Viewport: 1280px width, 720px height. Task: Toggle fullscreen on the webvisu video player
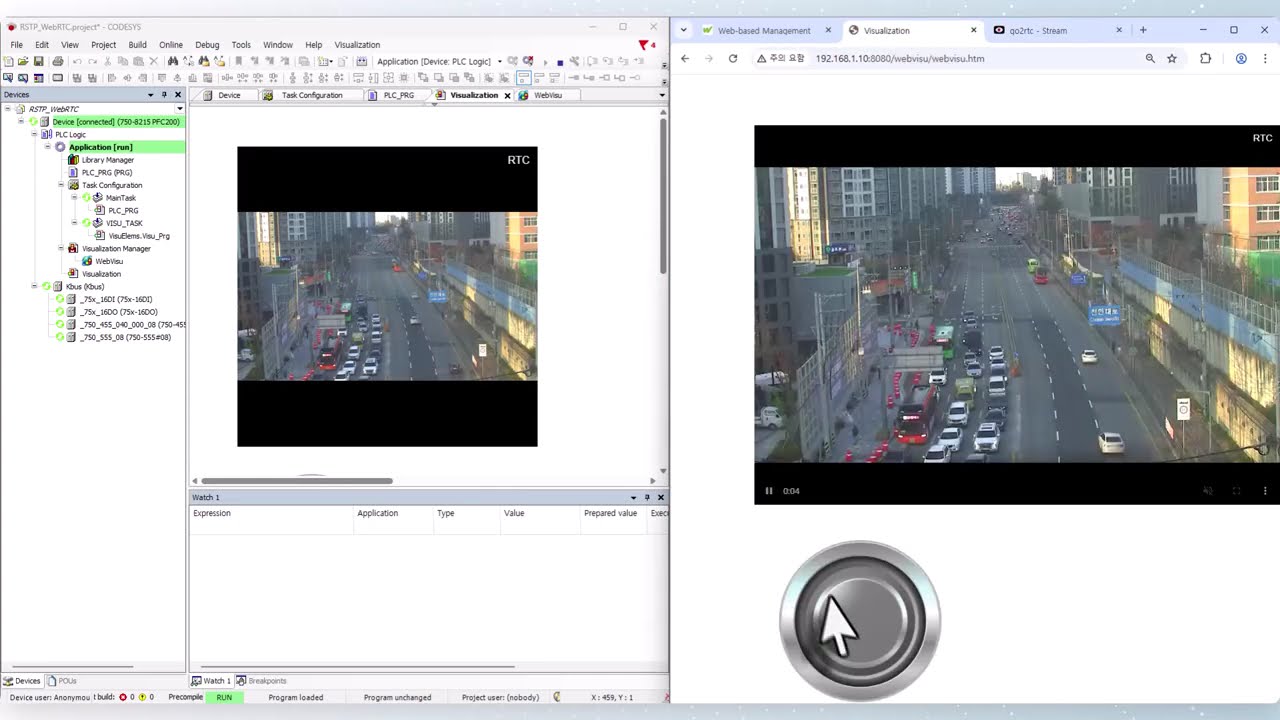point(1236,491)
